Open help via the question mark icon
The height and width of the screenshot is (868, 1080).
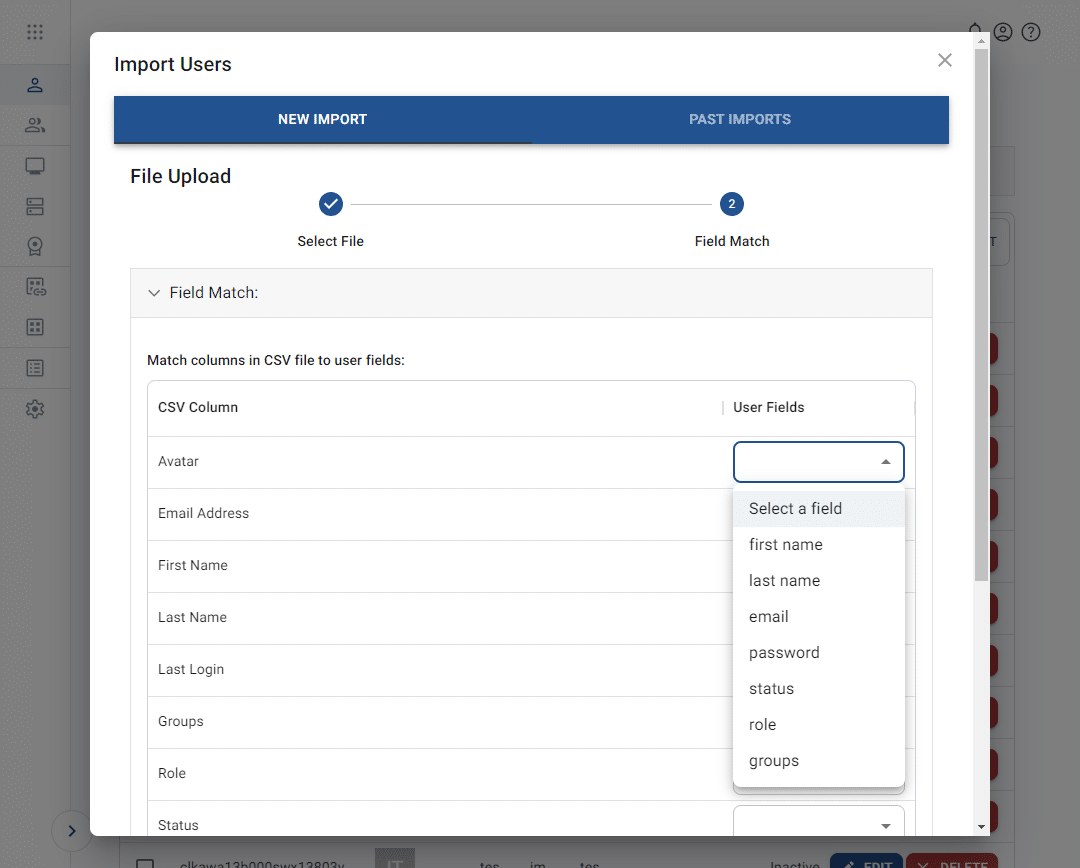[1031, 31]
